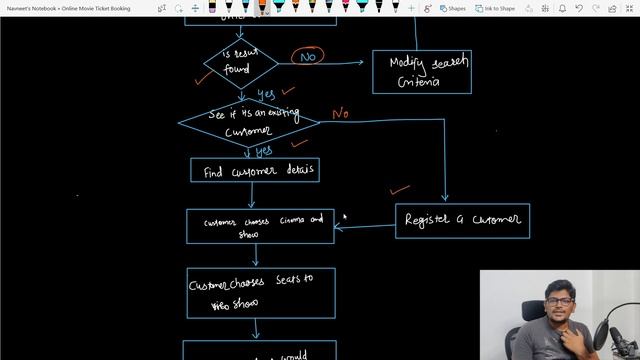Pick the light blue pen beside the selected orange pen
The height and width of the screenshot is (360, 640).
click(x=245, y=7)
